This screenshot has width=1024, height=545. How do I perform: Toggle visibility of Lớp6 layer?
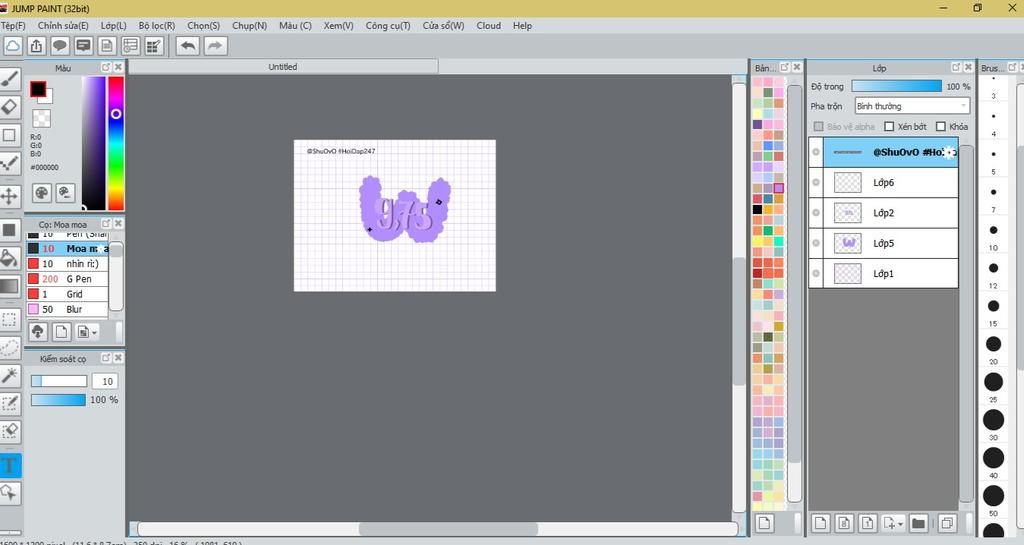pyautogui.click(x=816, y=182)
